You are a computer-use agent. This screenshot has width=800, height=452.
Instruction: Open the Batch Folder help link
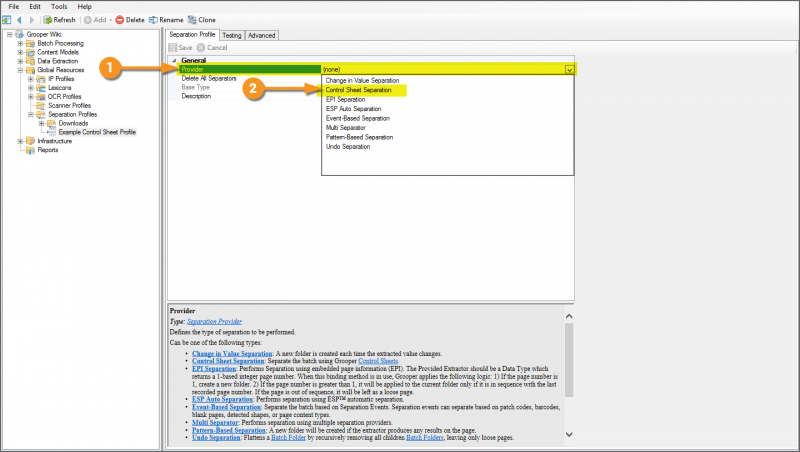point(288,438)
